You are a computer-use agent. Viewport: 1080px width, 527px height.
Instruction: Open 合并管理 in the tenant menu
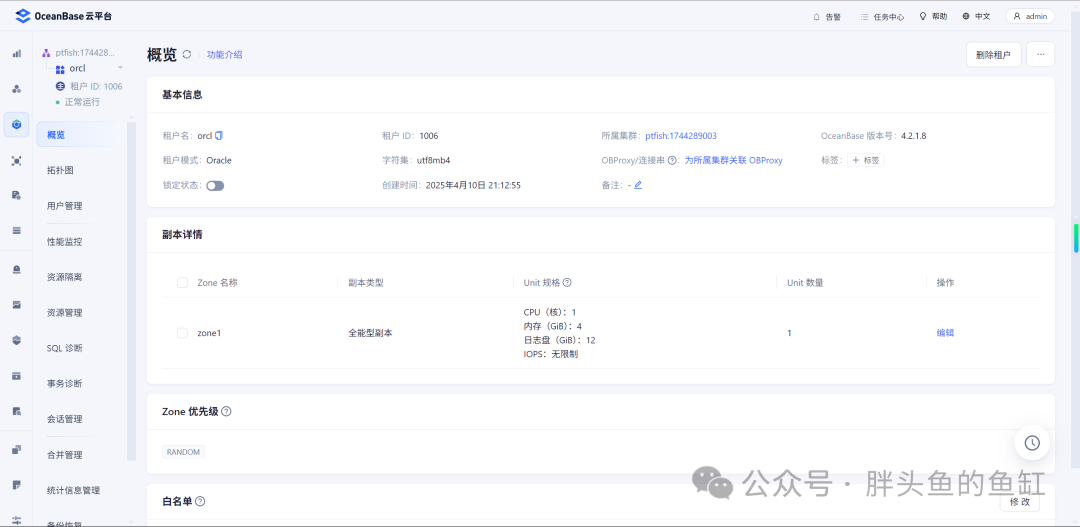click(x=65, y=455)
